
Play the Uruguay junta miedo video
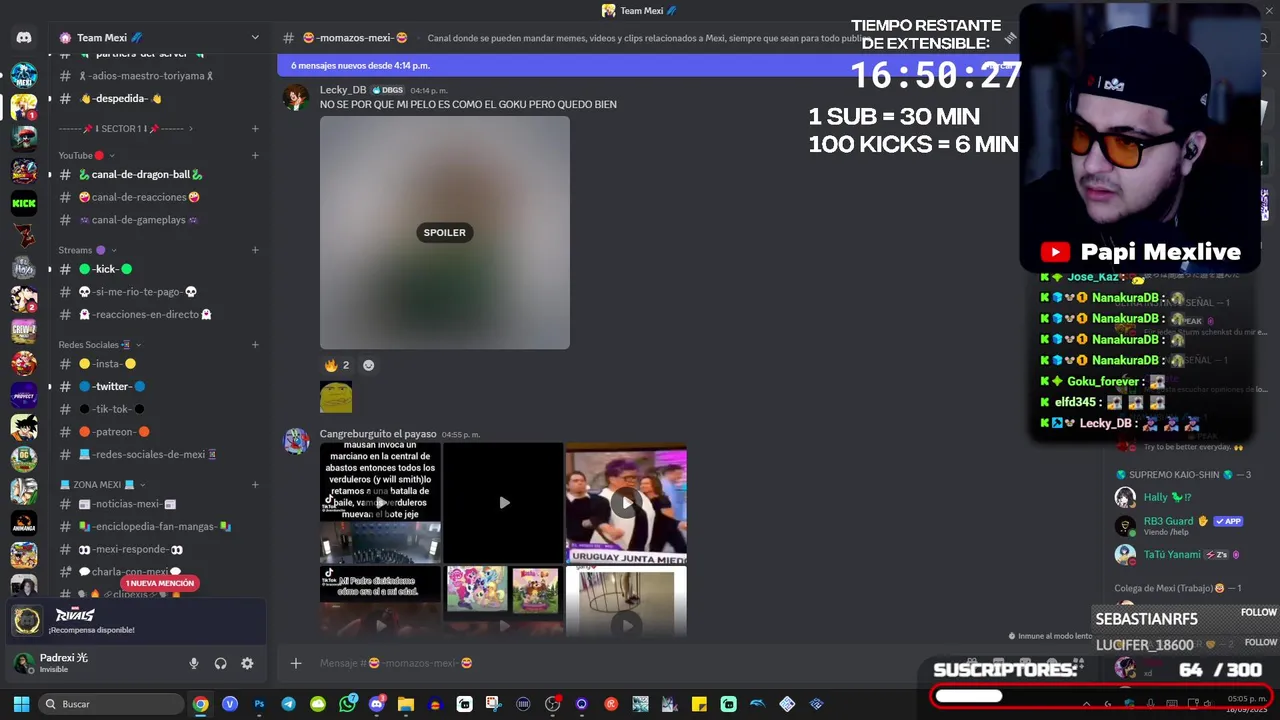626,503
